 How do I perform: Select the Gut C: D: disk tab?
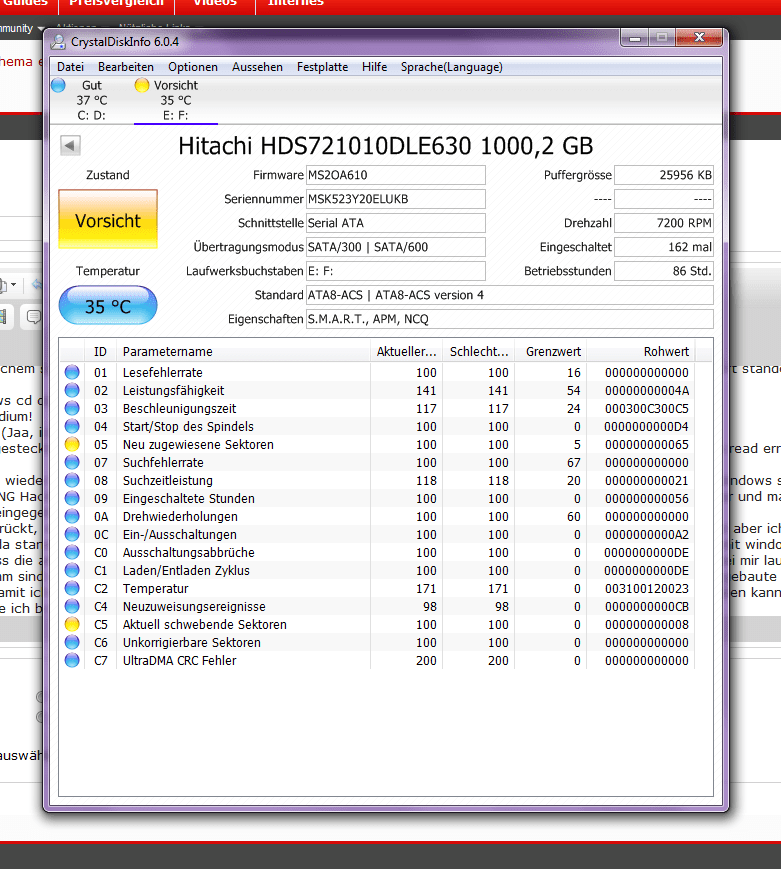[91, 100]
